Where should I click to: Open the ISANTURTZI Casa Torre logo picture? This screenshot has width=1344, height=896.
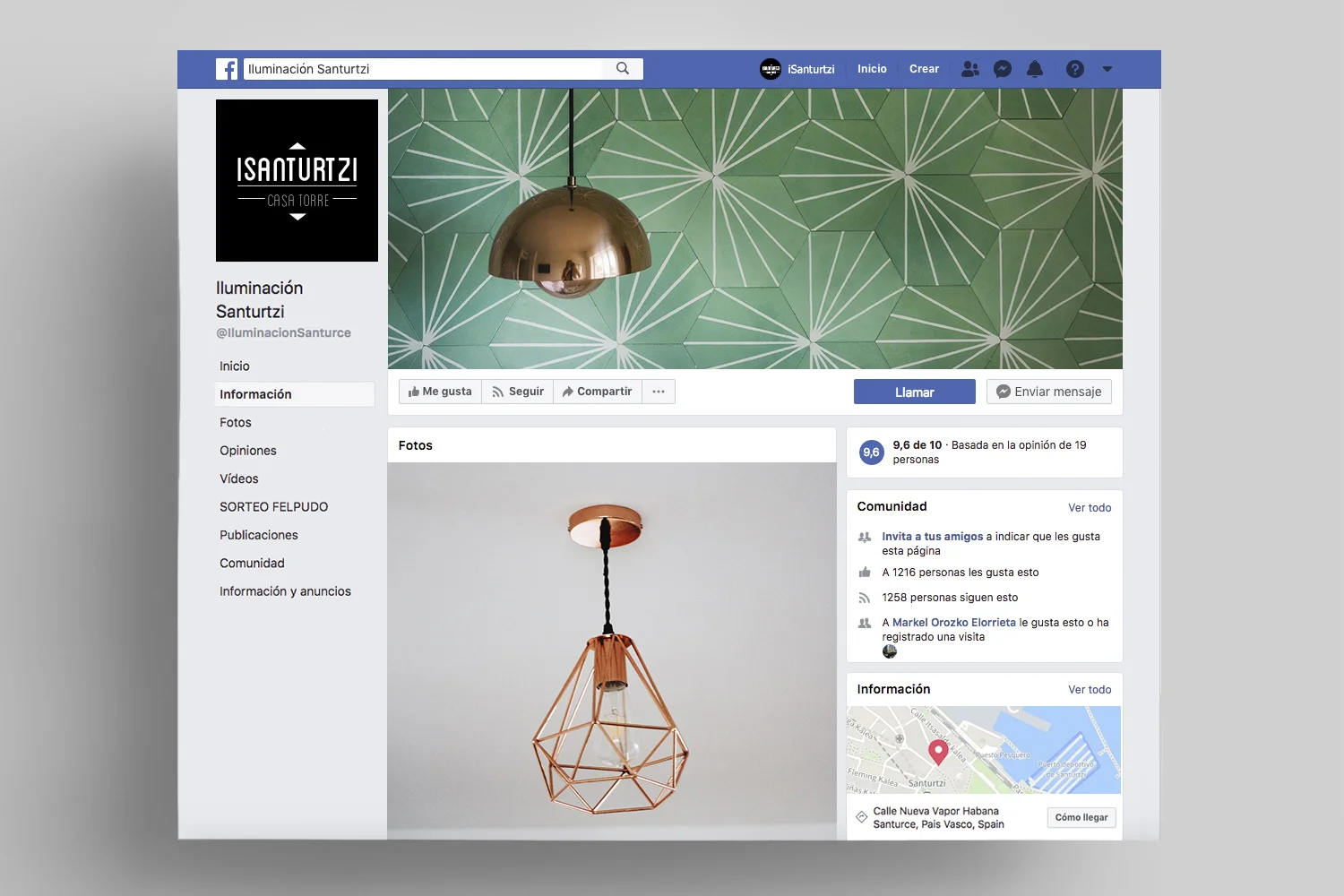[x=297, y=180]
